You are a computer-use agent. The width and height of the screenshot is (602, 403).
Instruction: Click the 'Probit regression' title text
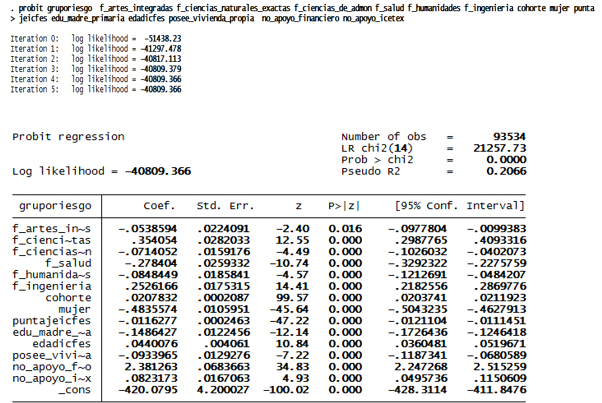pos(69,137)
